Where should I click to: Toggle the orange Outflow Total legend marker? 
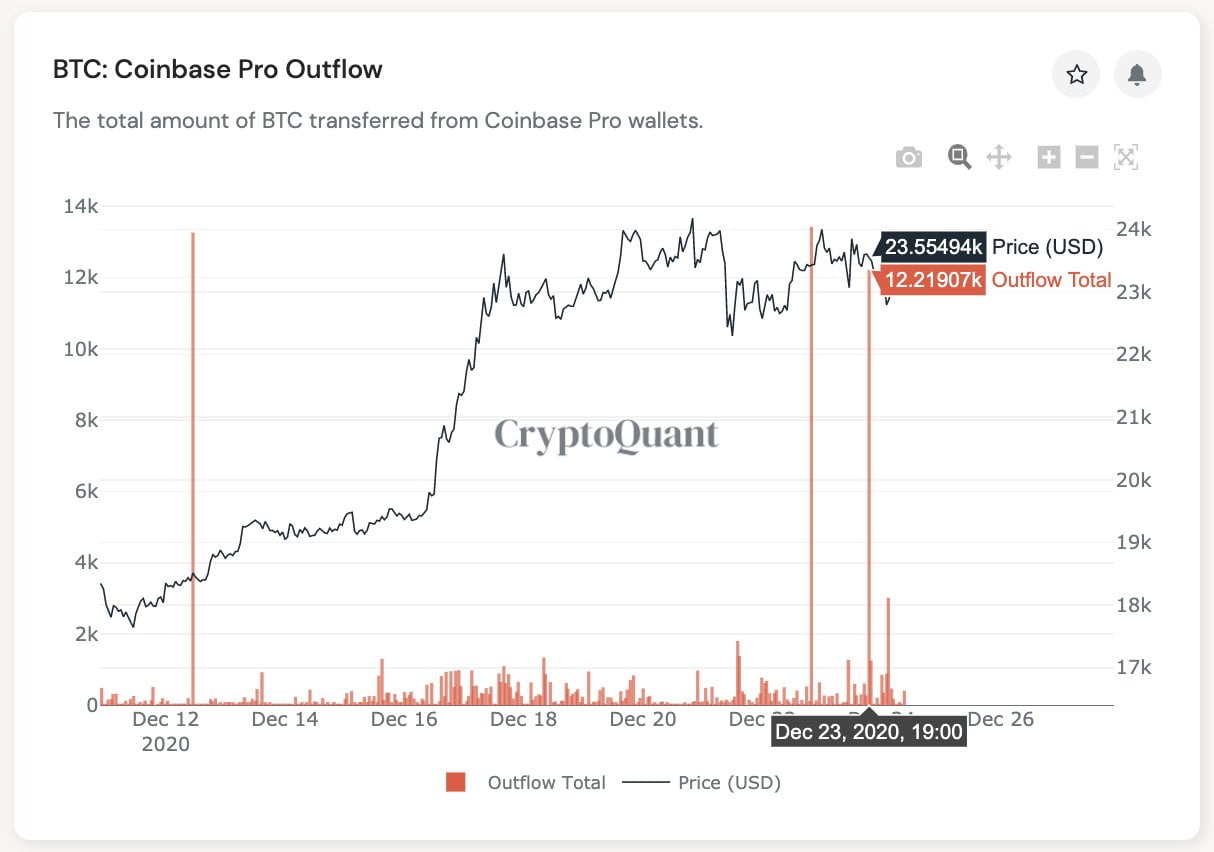click(456, 783)
